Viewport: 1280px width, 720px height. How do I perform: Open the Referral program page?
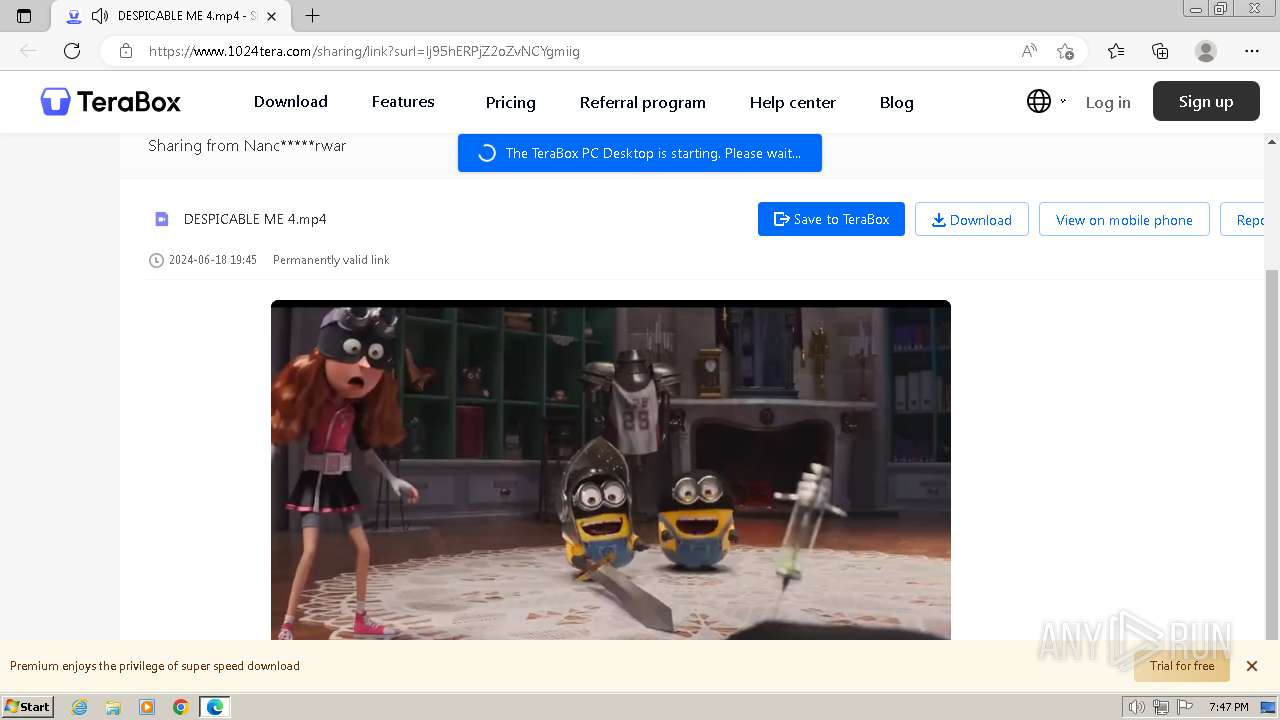[x=642, y=102]
